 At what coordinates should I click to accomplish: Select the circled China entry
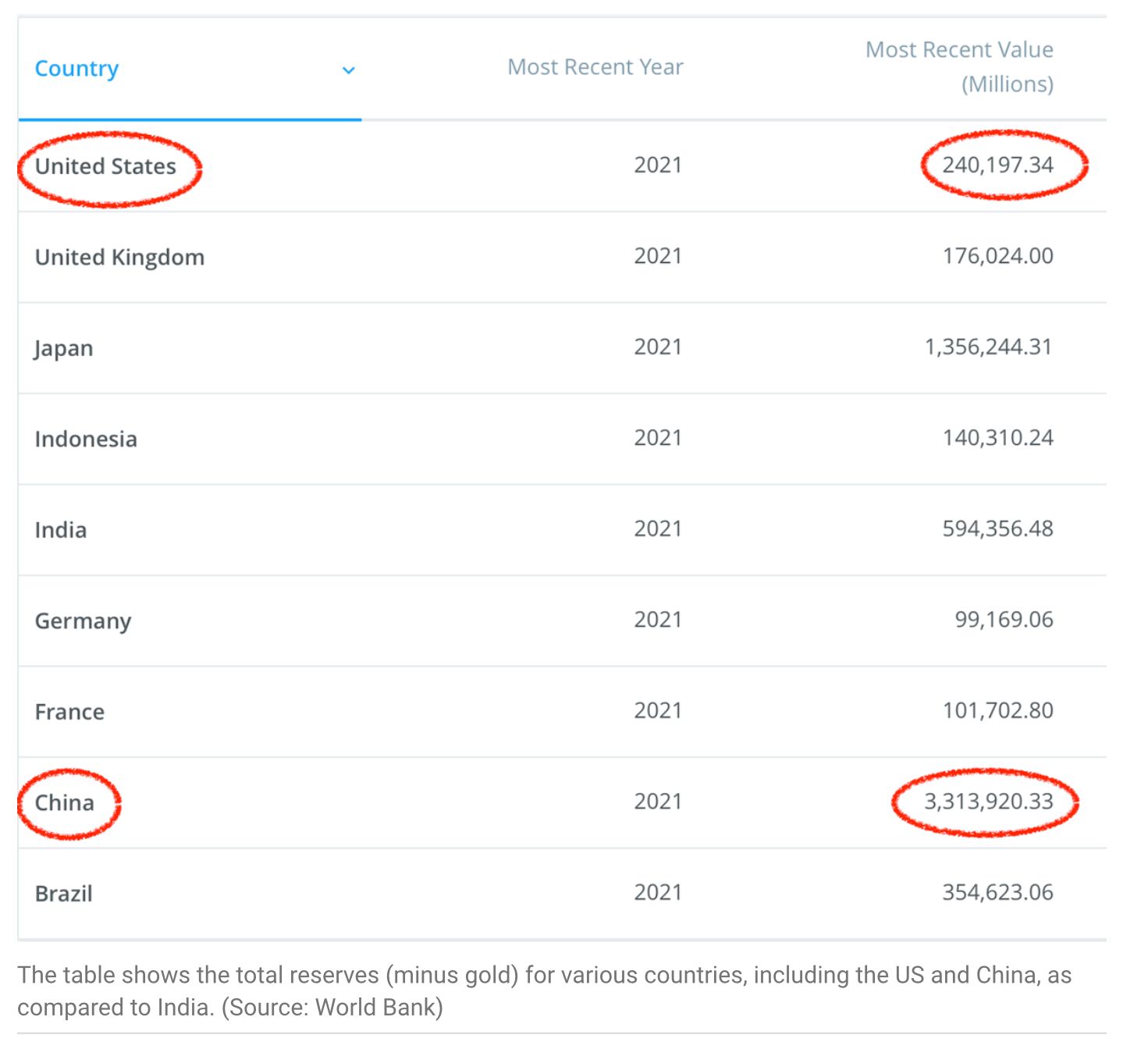pyautogui.click(x=65, y=802)
